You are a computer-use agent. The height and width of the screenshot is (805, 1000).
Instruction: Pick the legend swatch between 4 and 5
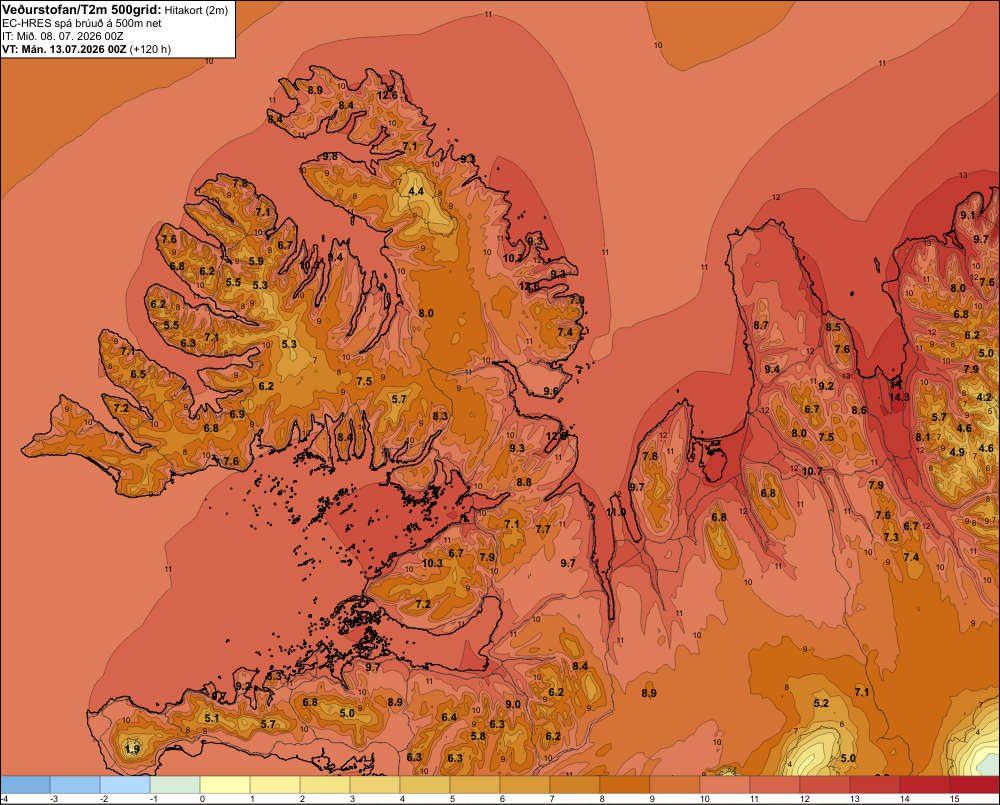coord(425,784)
